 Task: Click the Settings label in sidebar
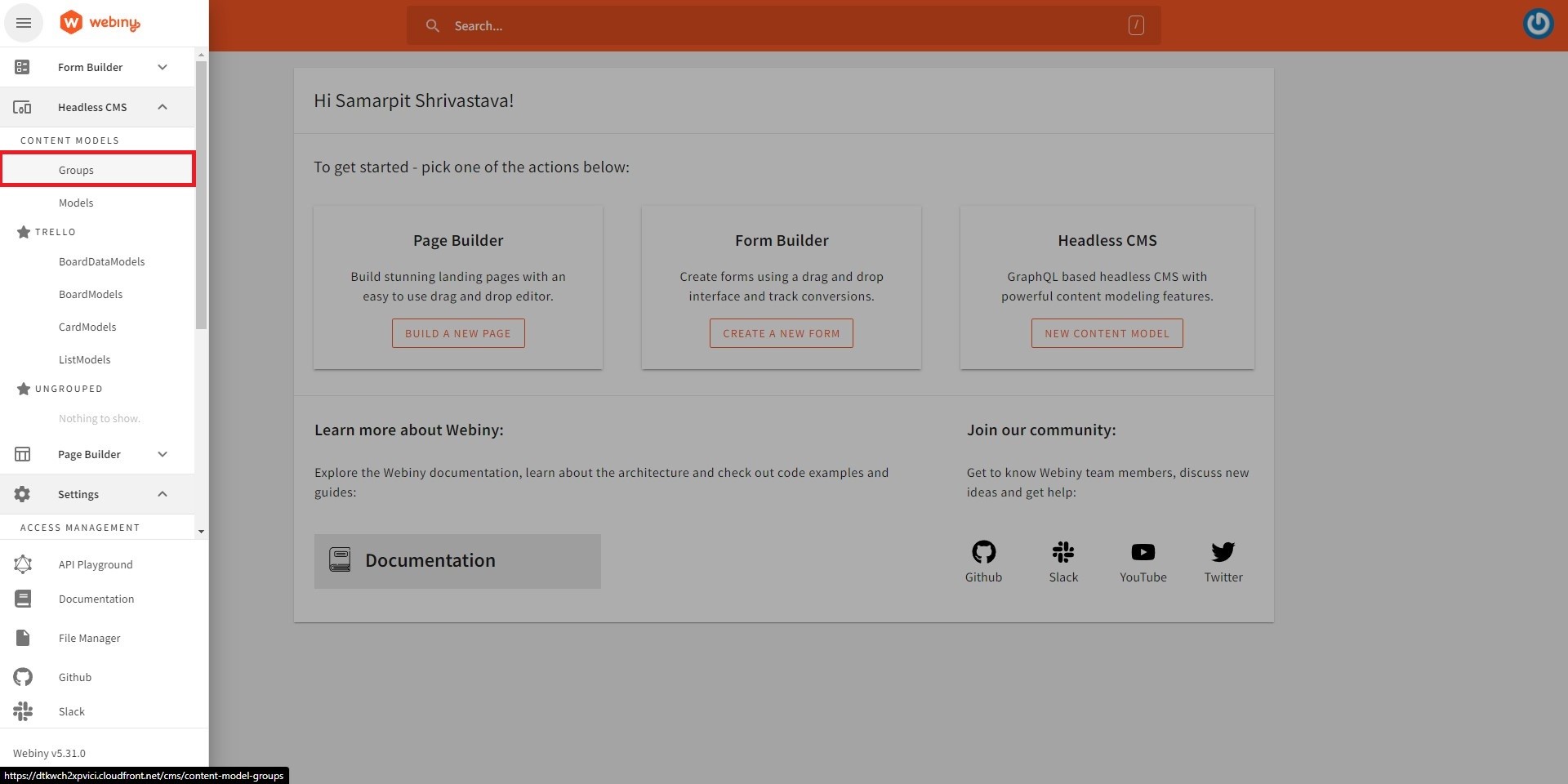[78, 494]
